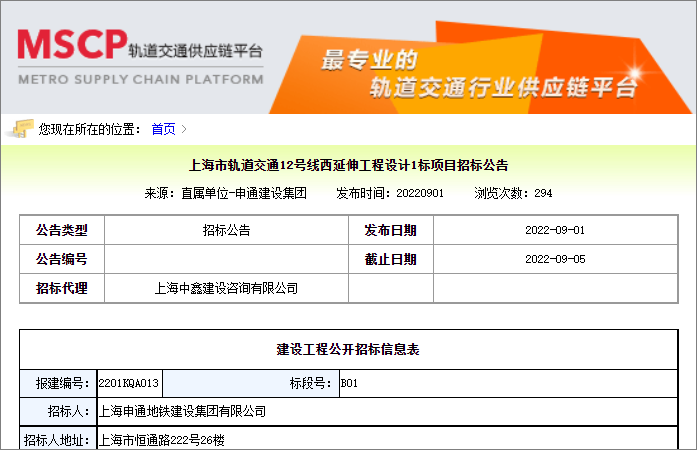Click the empty 公告编号 value cell

226,259
